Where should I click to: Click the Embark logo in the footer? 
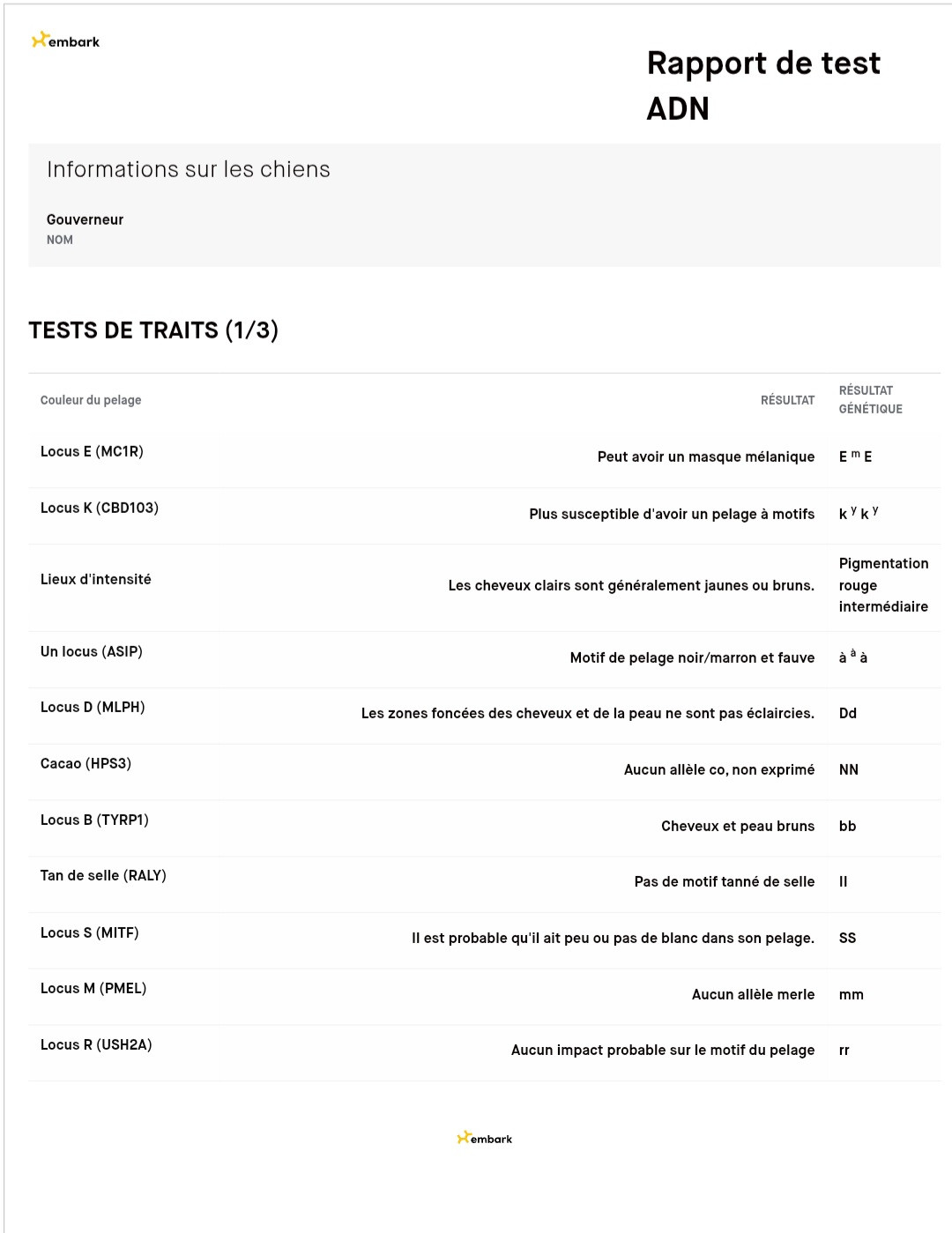485,1138
